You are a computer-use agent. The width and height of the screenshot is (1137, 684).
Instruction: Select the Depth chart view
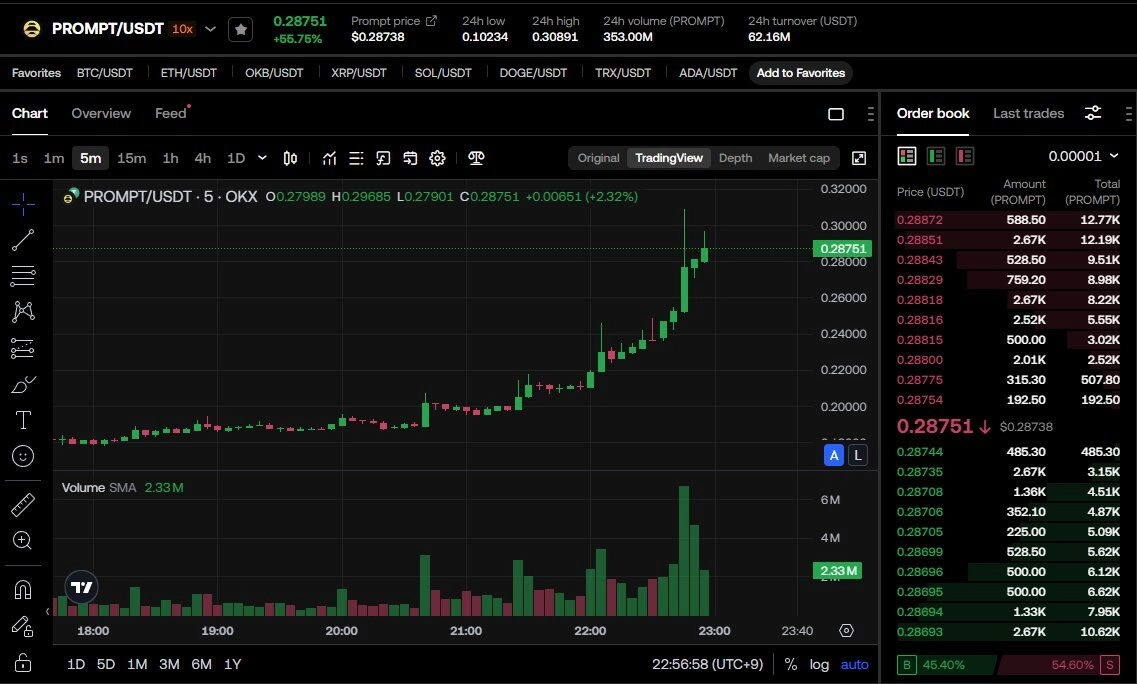pos(735,158)
